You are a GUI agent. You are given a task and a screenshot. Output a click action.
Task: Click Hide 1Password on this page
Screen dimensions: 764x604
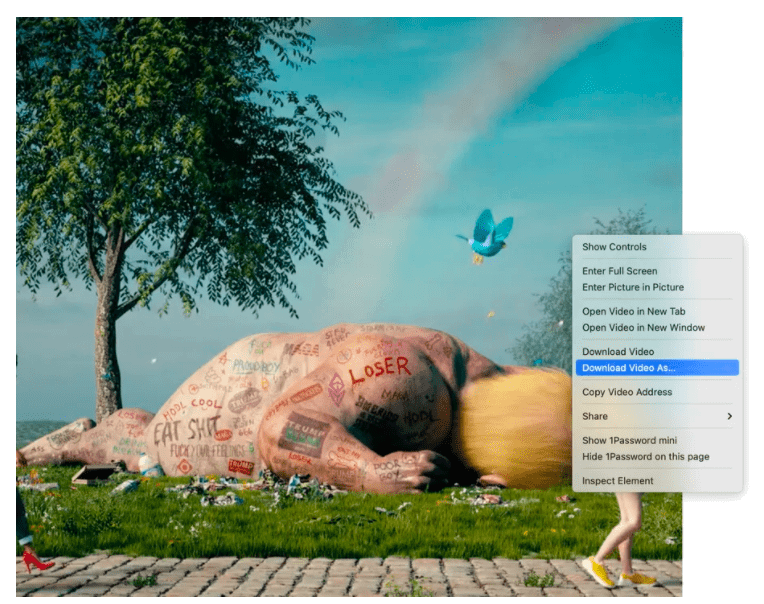point(645,457)
